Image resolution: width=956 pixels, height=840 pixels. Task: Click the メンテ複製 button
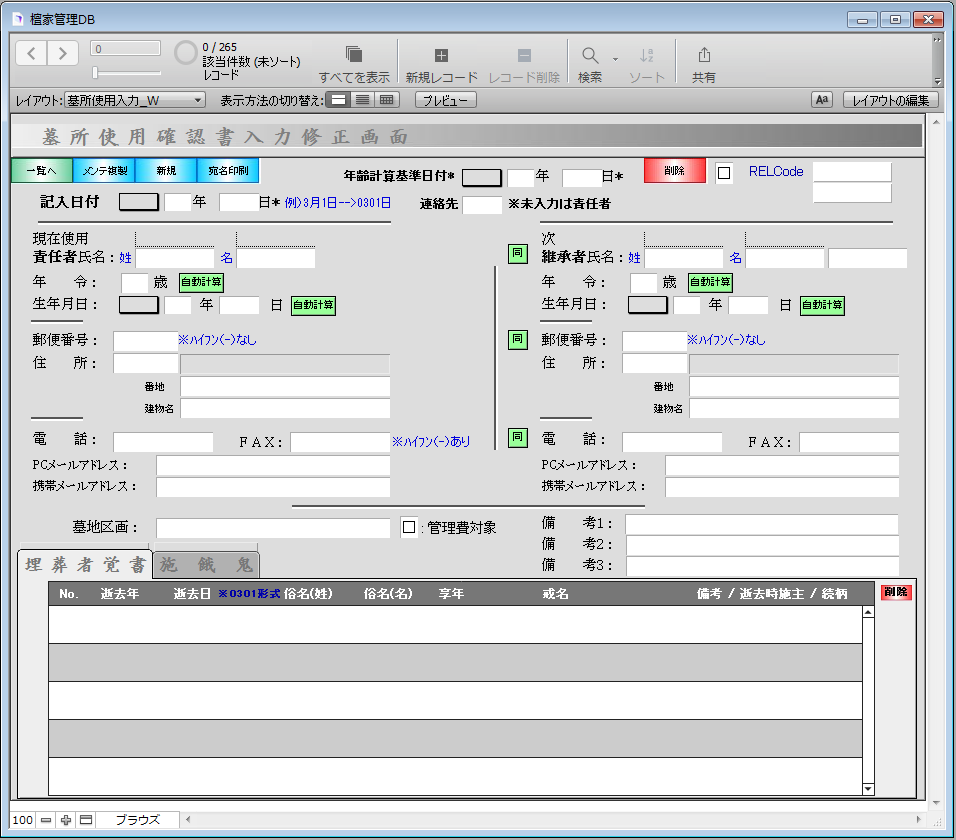[104, 171]
